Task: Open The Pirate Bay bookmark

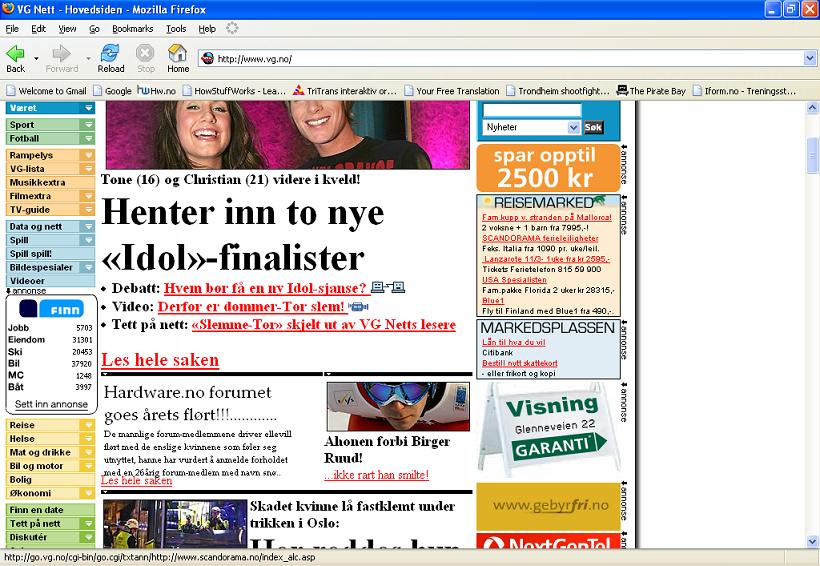Action: point(651,91)
